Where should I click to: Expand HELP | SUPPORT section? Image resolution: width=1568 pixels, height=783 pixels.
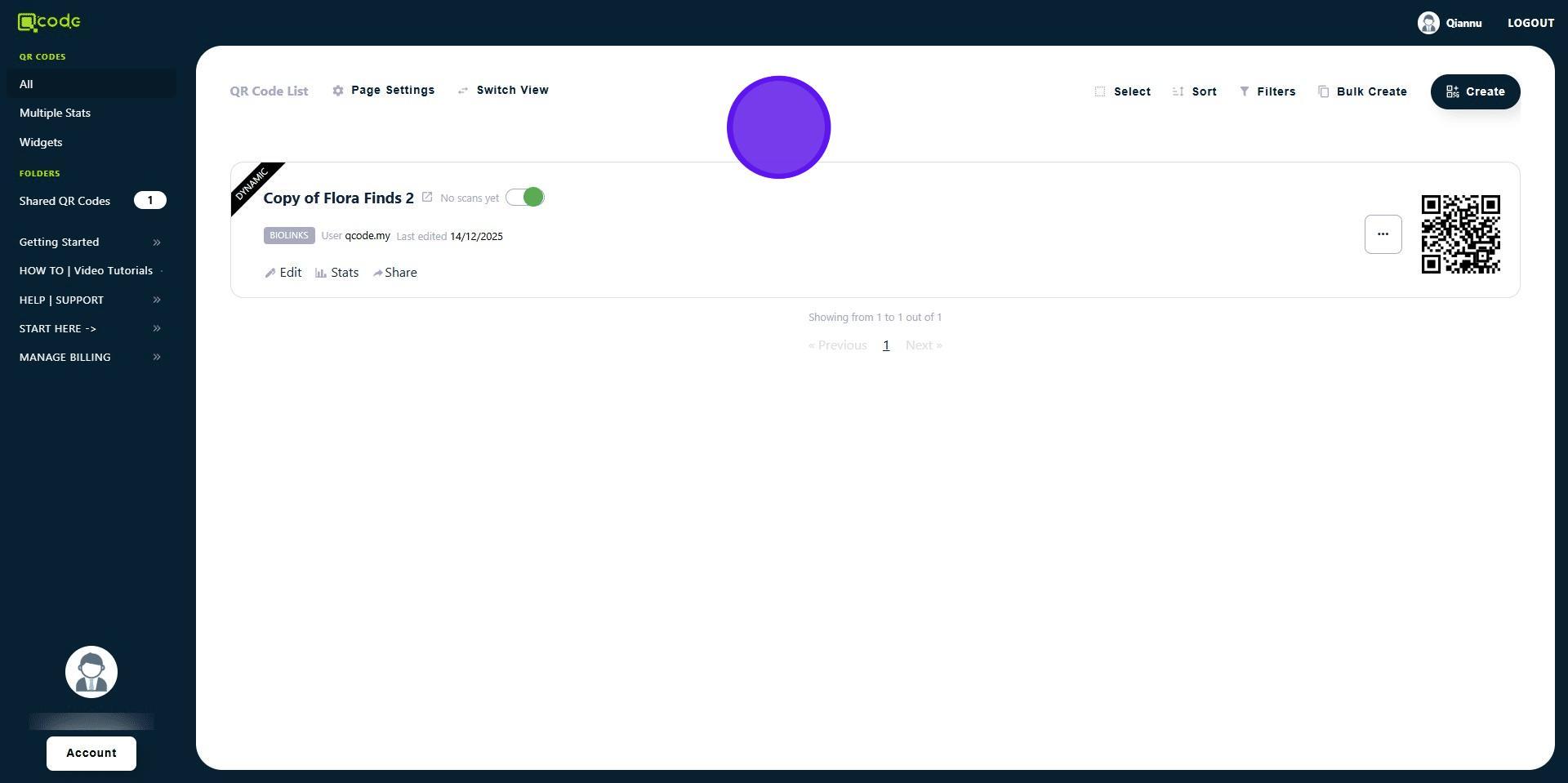pos(91,300)
